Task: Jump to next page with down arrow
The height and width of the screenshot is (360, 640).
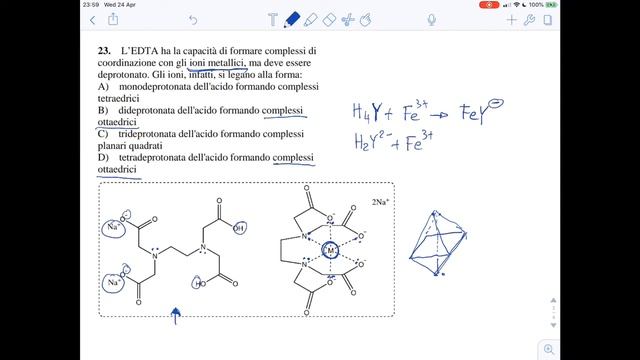Action: [x=553, y=325]
